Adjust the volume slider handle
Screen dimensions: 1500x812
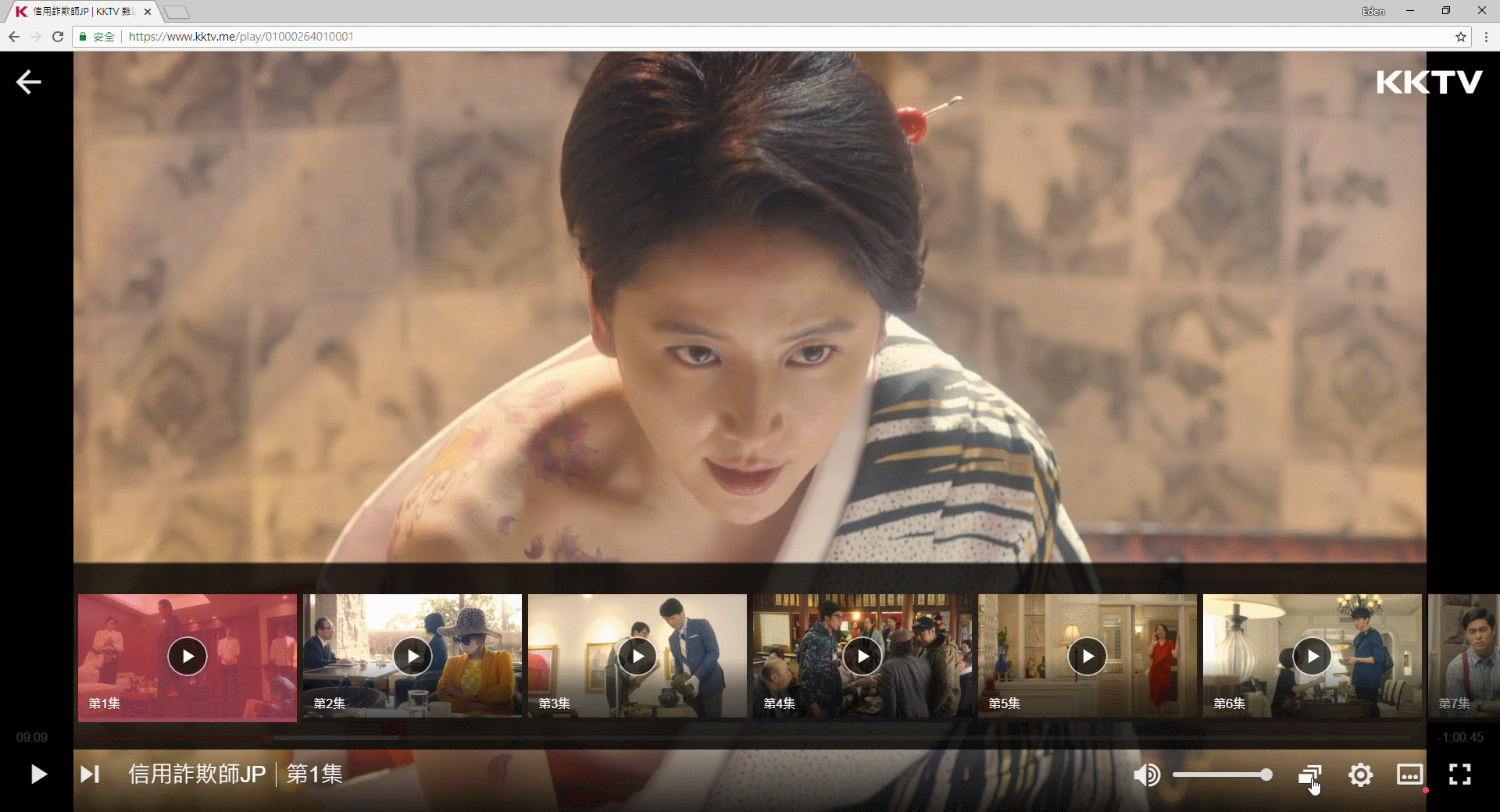pyautogui.click(x=1266, y=775)
